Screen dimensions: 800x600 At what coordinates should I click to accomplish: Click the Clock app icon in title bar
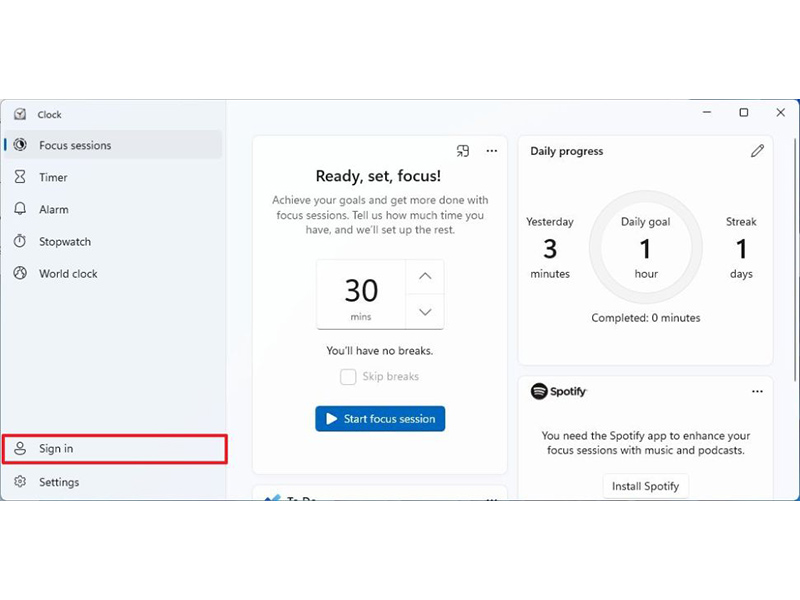pyautogui.click(x=20, y=114)
